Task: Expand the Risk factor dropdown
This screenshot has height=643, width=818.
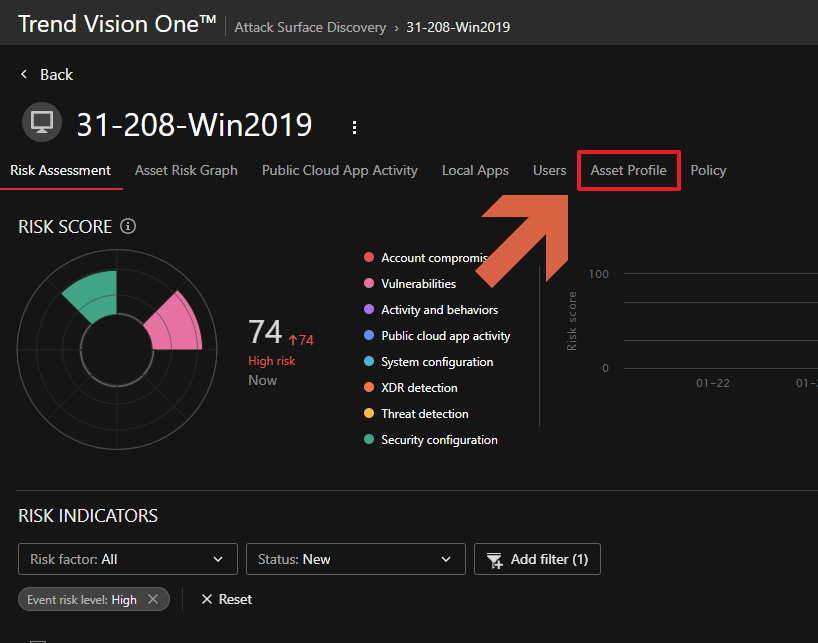Action: click(127, 559)
